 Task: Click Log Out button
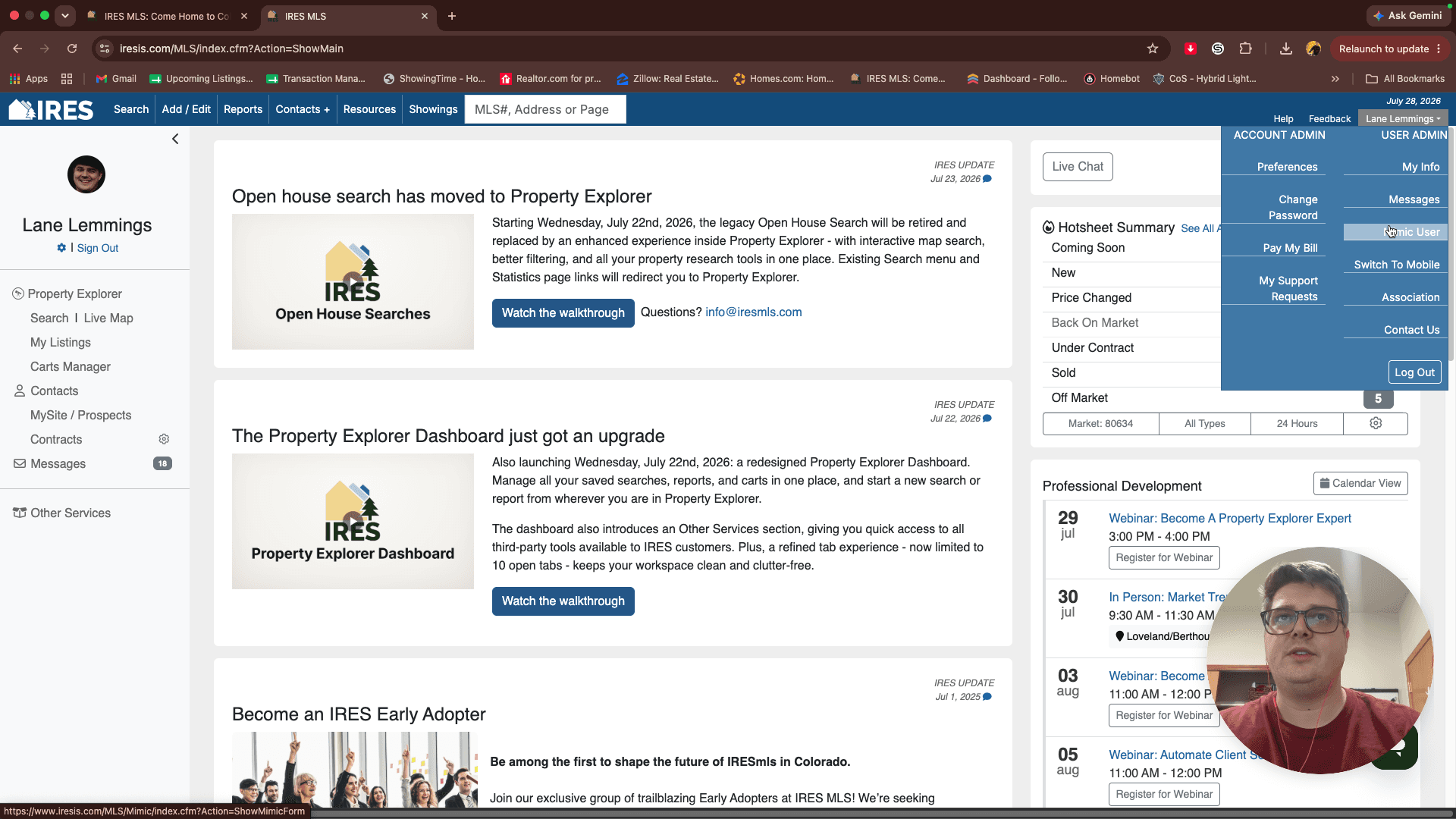[1414, 372]
